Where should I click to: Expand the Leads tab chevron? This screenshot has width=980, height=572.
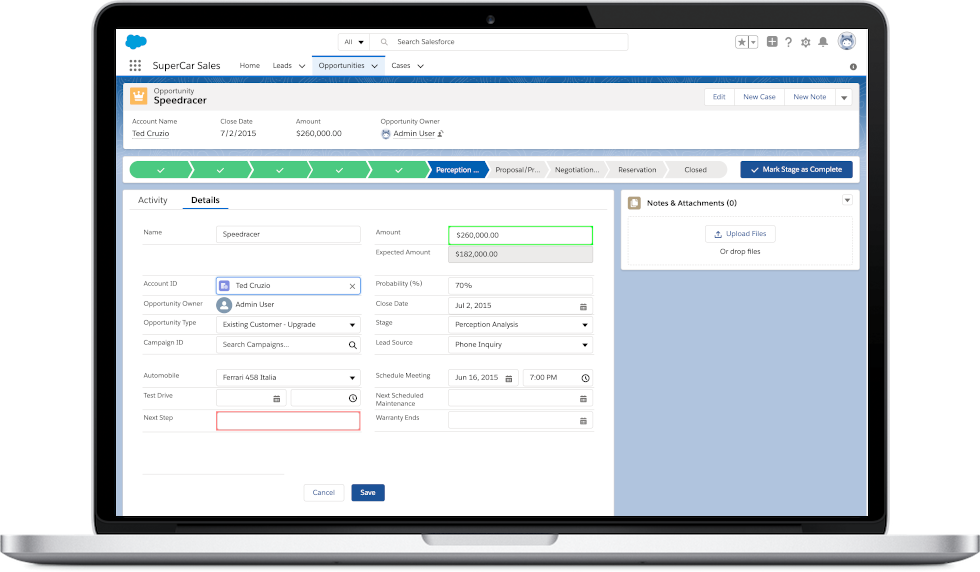click(x=302, y=66)
